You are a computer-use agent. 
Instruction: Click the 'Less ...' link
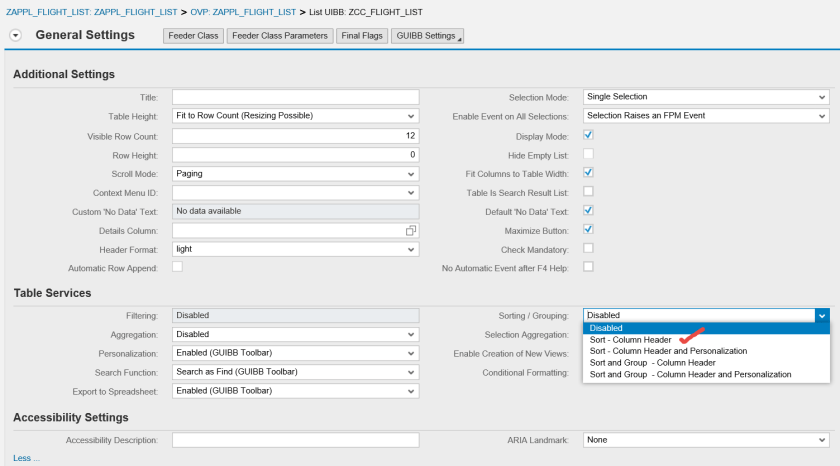[26, 458]
